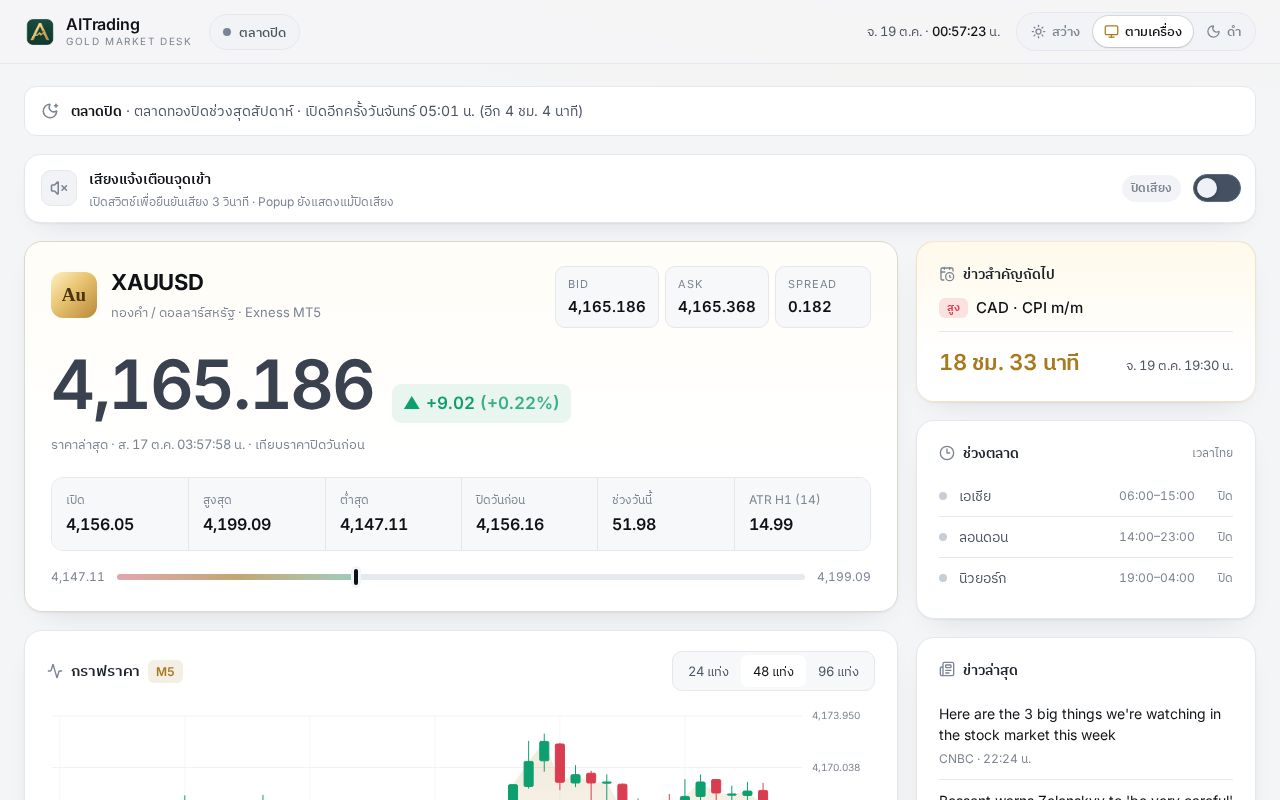This screenshot has height=800, width=1280.
Task: Switch chart to 24 แท่ง
Action: 708,671
